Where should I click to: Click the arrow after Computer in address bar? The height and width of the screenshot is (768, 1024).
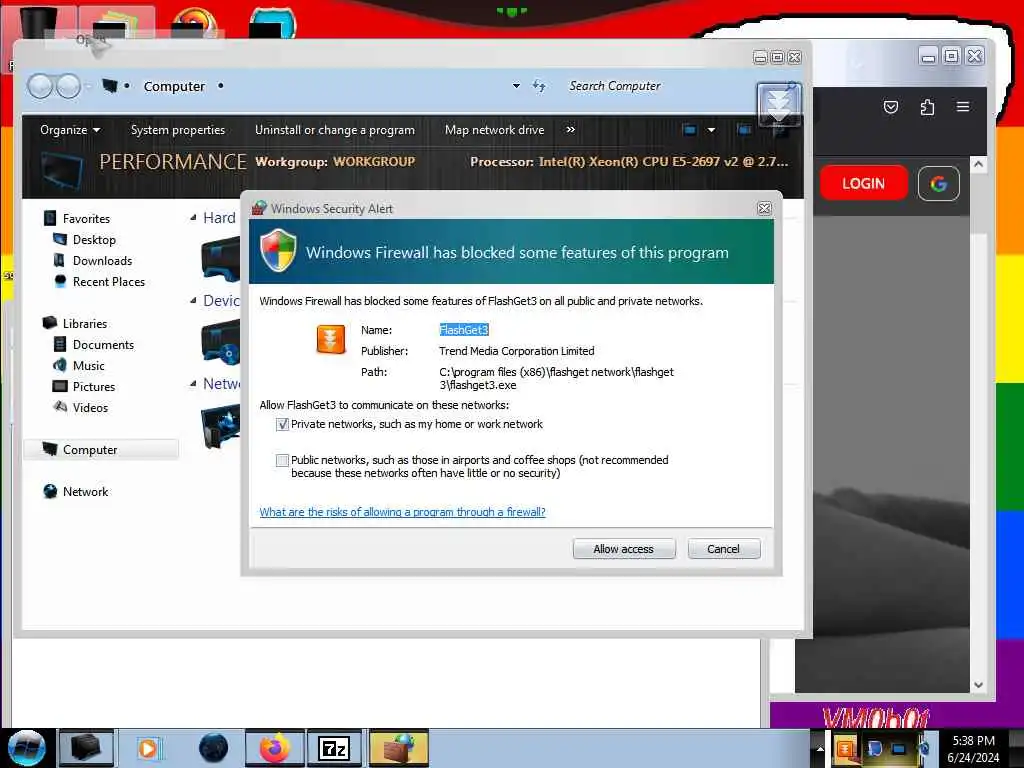tap(221, 86)
